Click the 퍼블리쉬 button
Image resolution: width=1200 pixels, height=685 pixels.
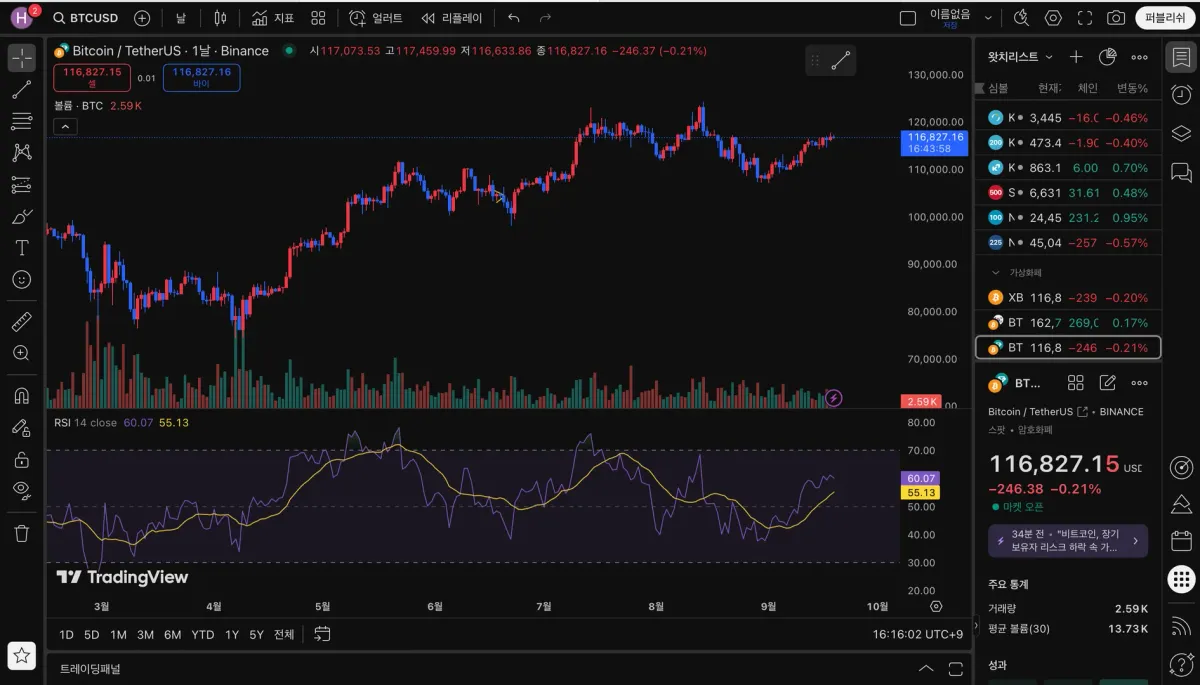coord(1165,18)
